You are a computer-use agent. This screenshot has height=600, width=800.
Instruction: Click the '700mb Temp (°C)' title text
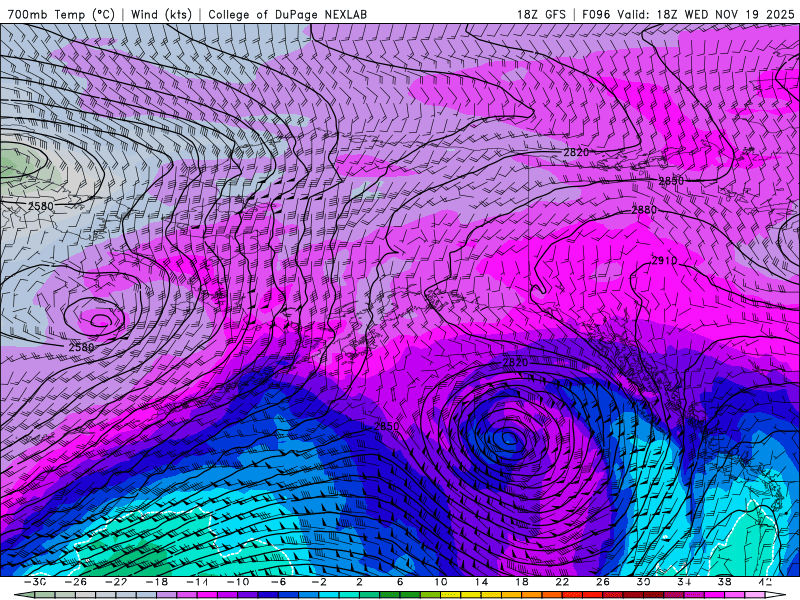(61, 14)
